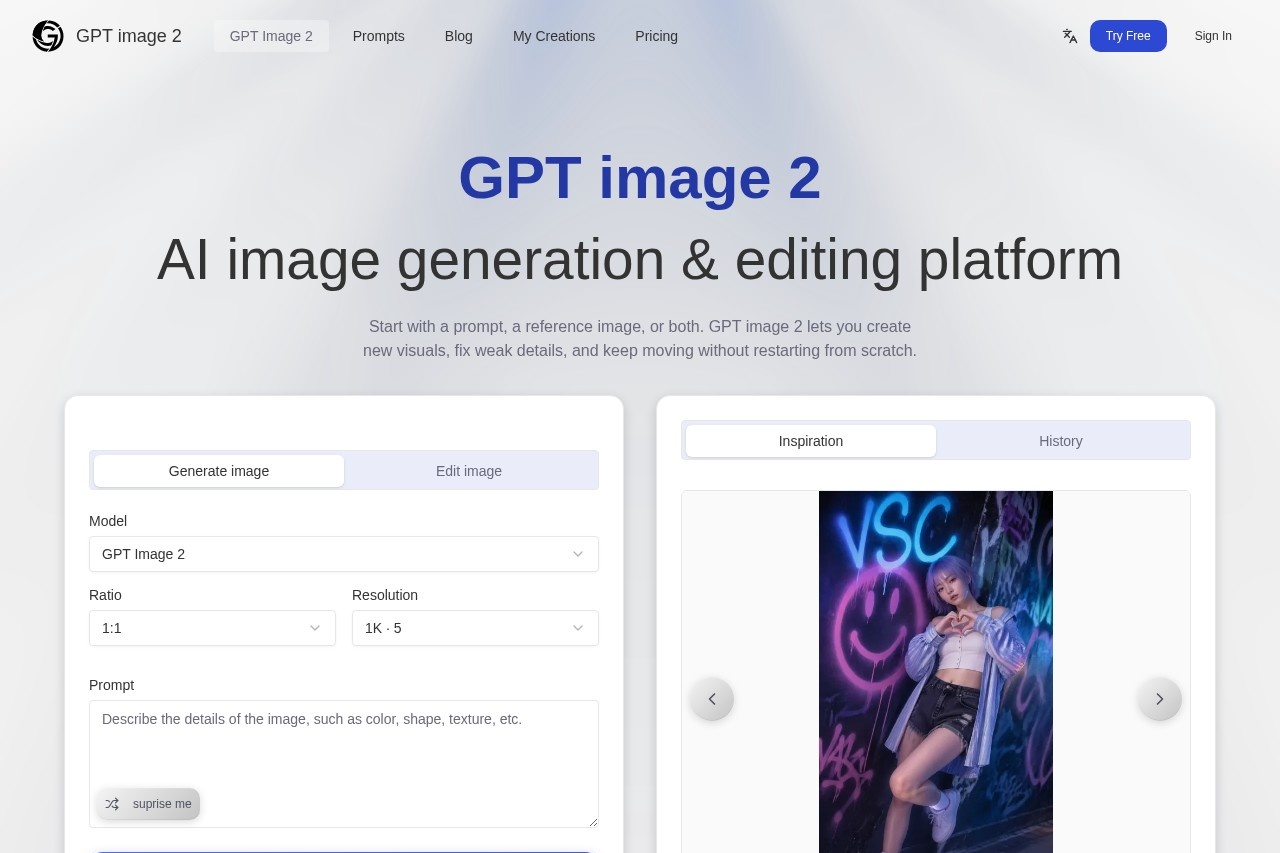The image size is (1280, 853).
Task: Switch to Edit image tab
Action: pyautogui.click(x=469, y=471)
